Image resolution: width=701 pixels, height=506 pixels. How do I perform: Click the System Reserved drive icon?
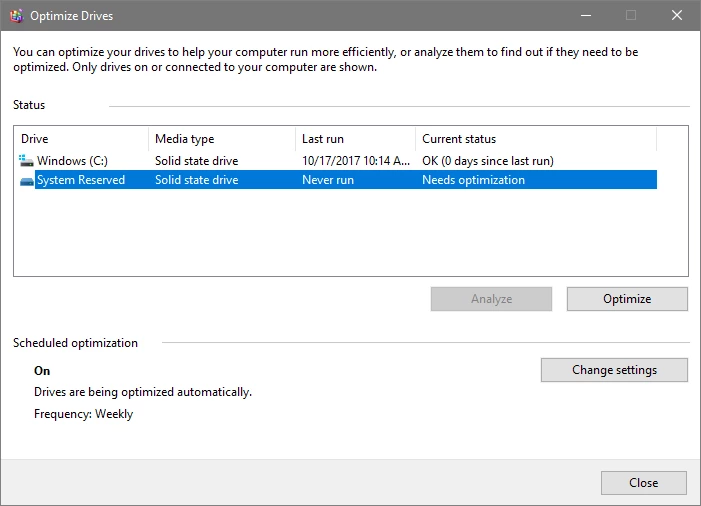click(x=27, y=181)
